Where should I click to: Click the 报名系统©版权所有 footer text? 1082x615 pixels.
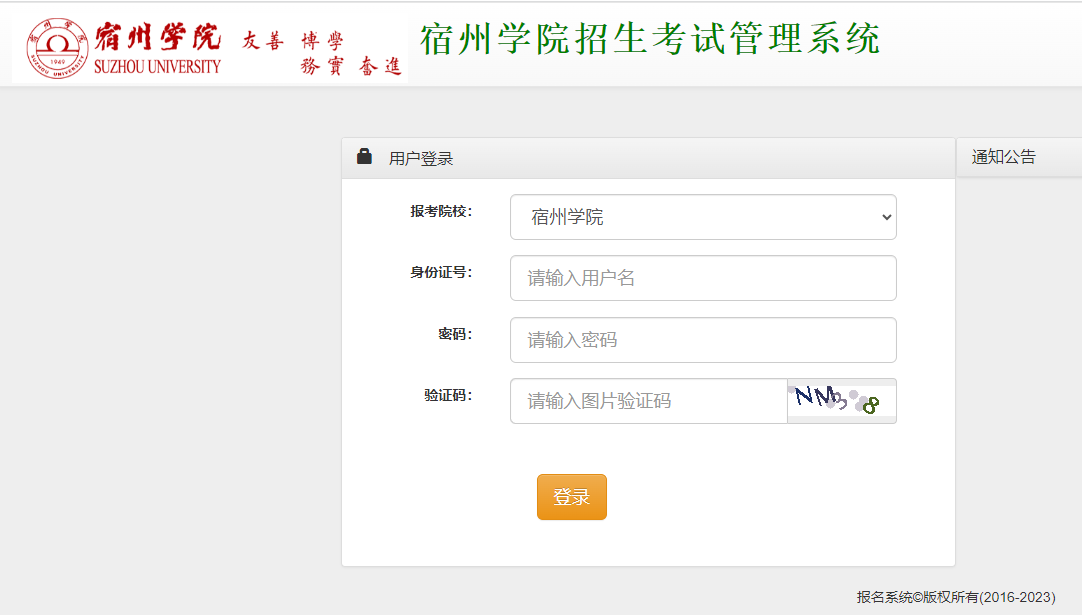tap(955, 597)
